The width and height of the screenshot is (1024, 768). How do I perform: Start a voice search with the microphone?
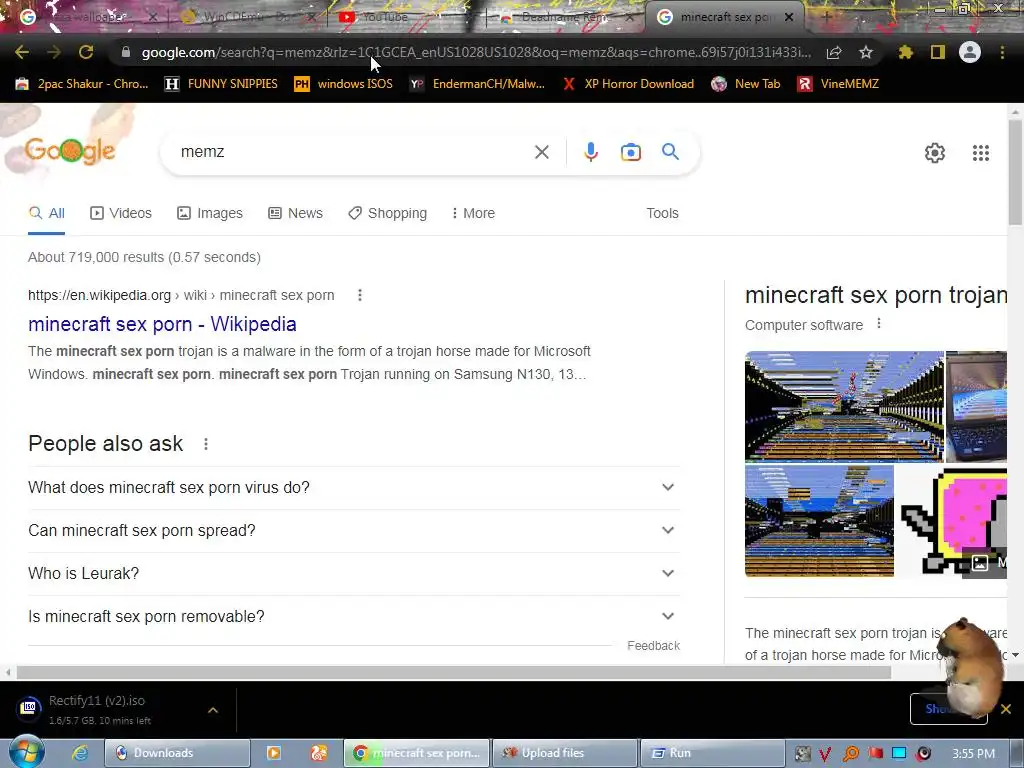[x=590, y=152]
